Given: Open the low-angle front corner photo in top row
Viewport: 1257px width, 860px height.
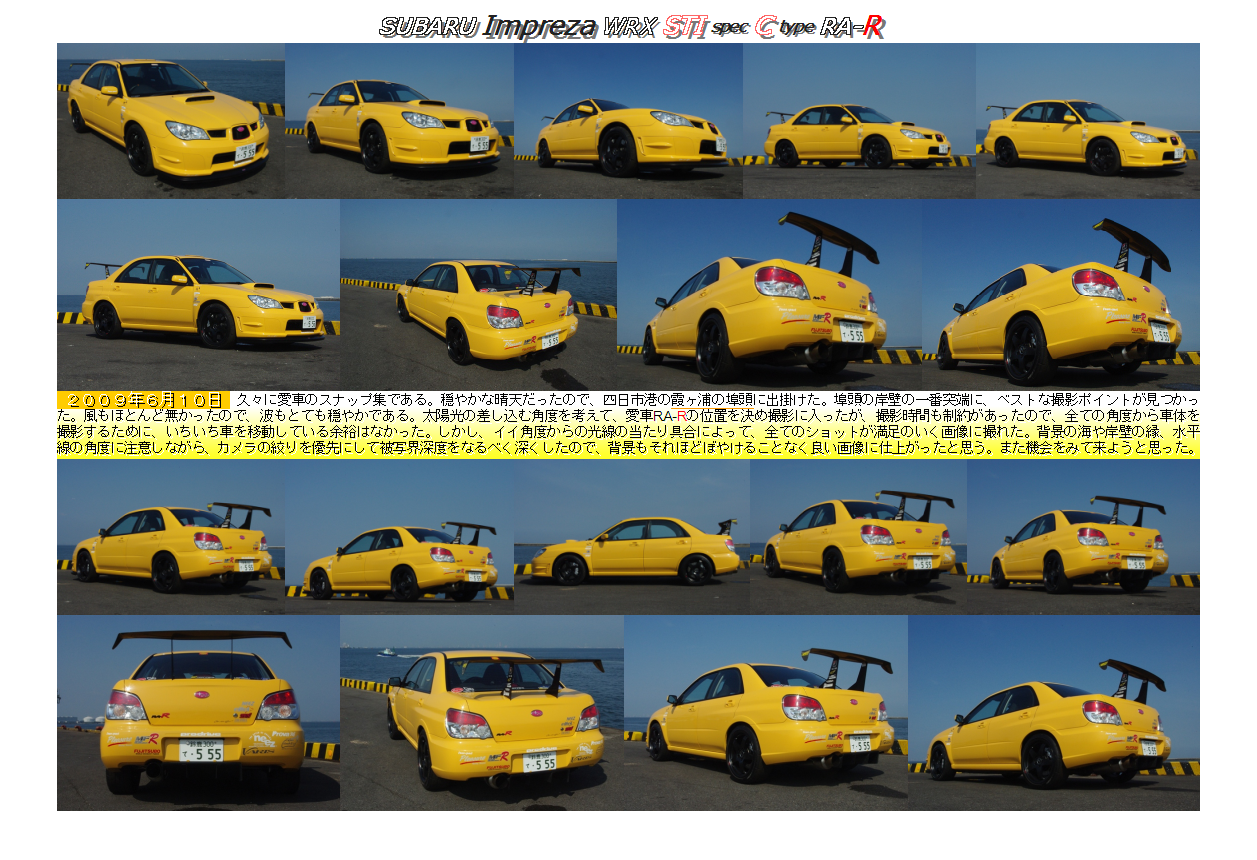Looking at the screenshot, I should coord(628,120).
